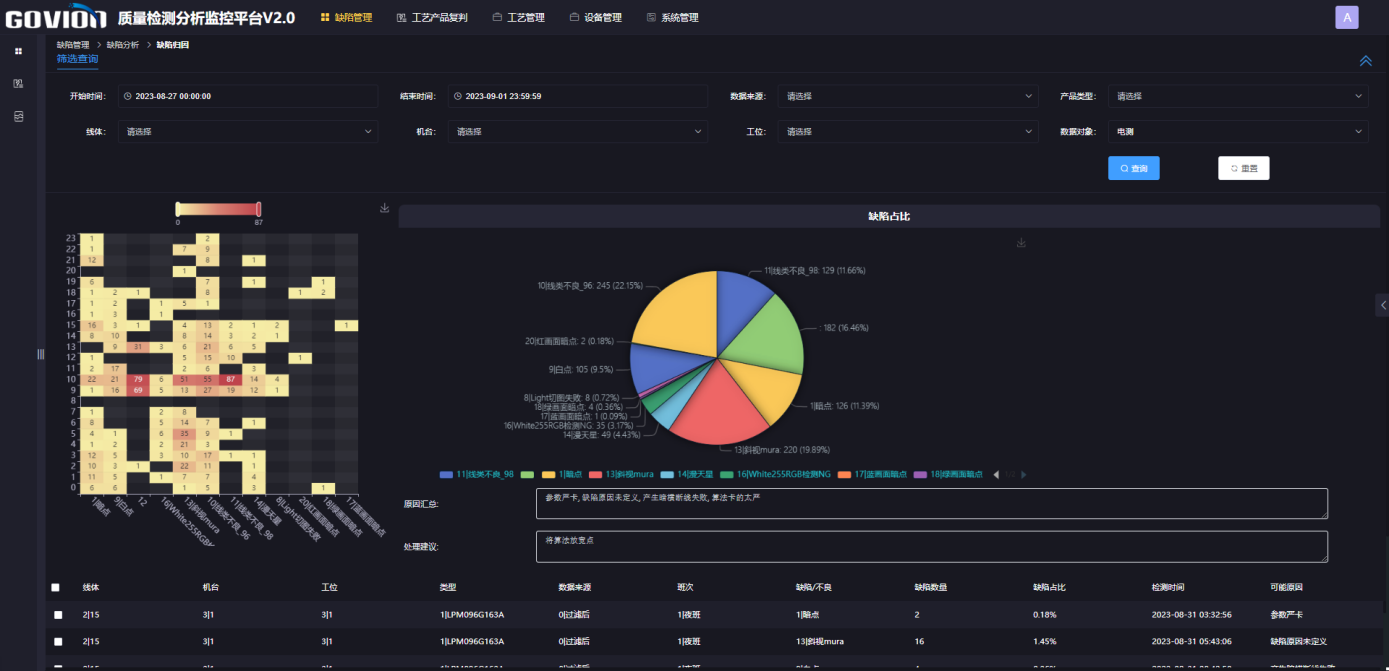1389x671 pixels.
Task: Open the 设备管理 top menu
Action: (x=595, y=18)
